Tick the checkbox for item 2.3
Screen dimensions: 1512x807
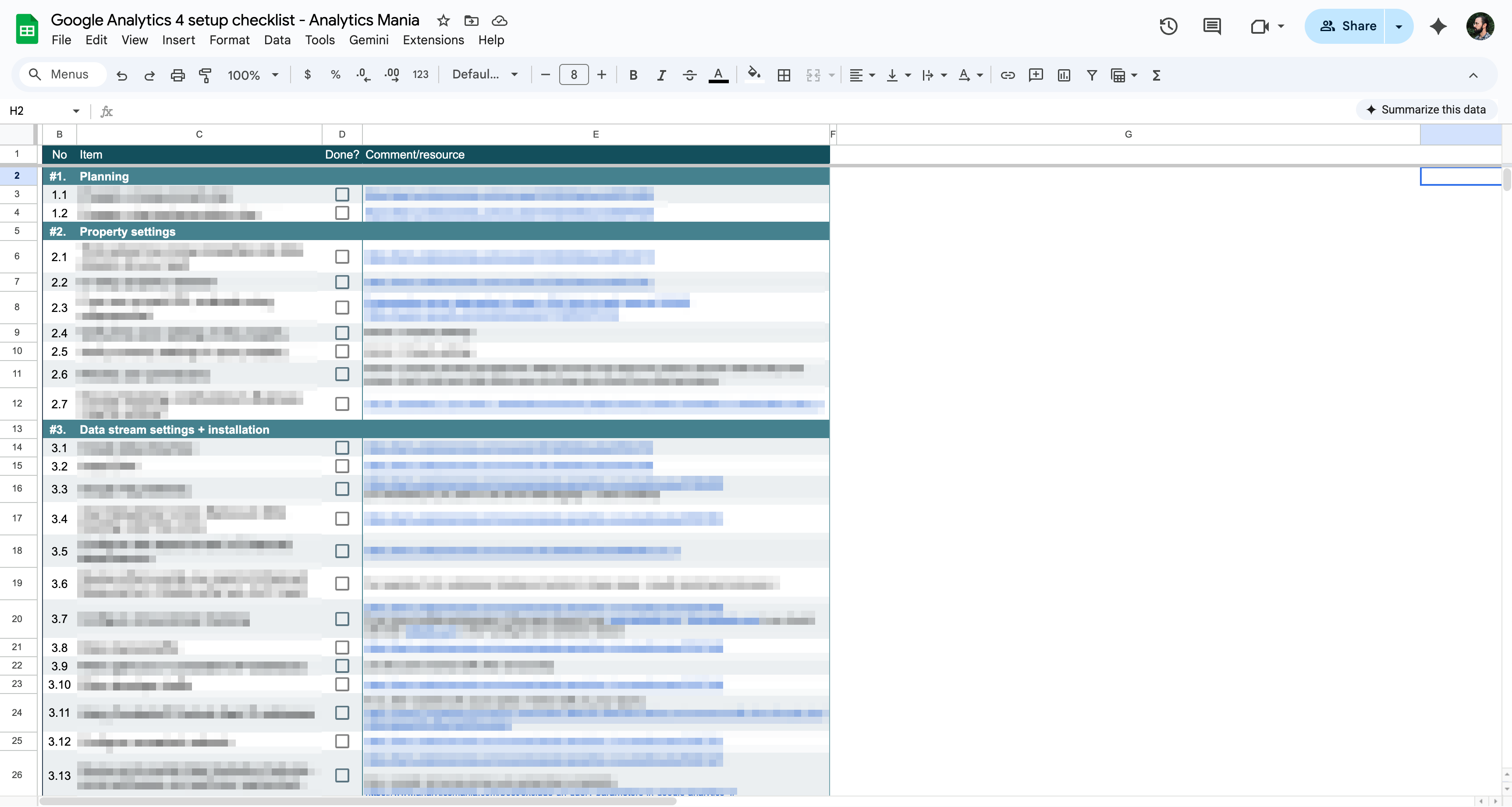pos(341,308)
